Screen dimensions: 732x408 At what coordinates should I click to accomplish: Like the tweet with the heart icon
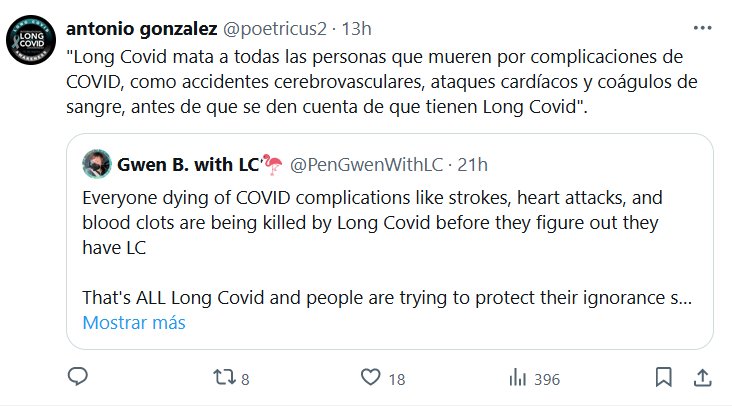coord(372,378)
